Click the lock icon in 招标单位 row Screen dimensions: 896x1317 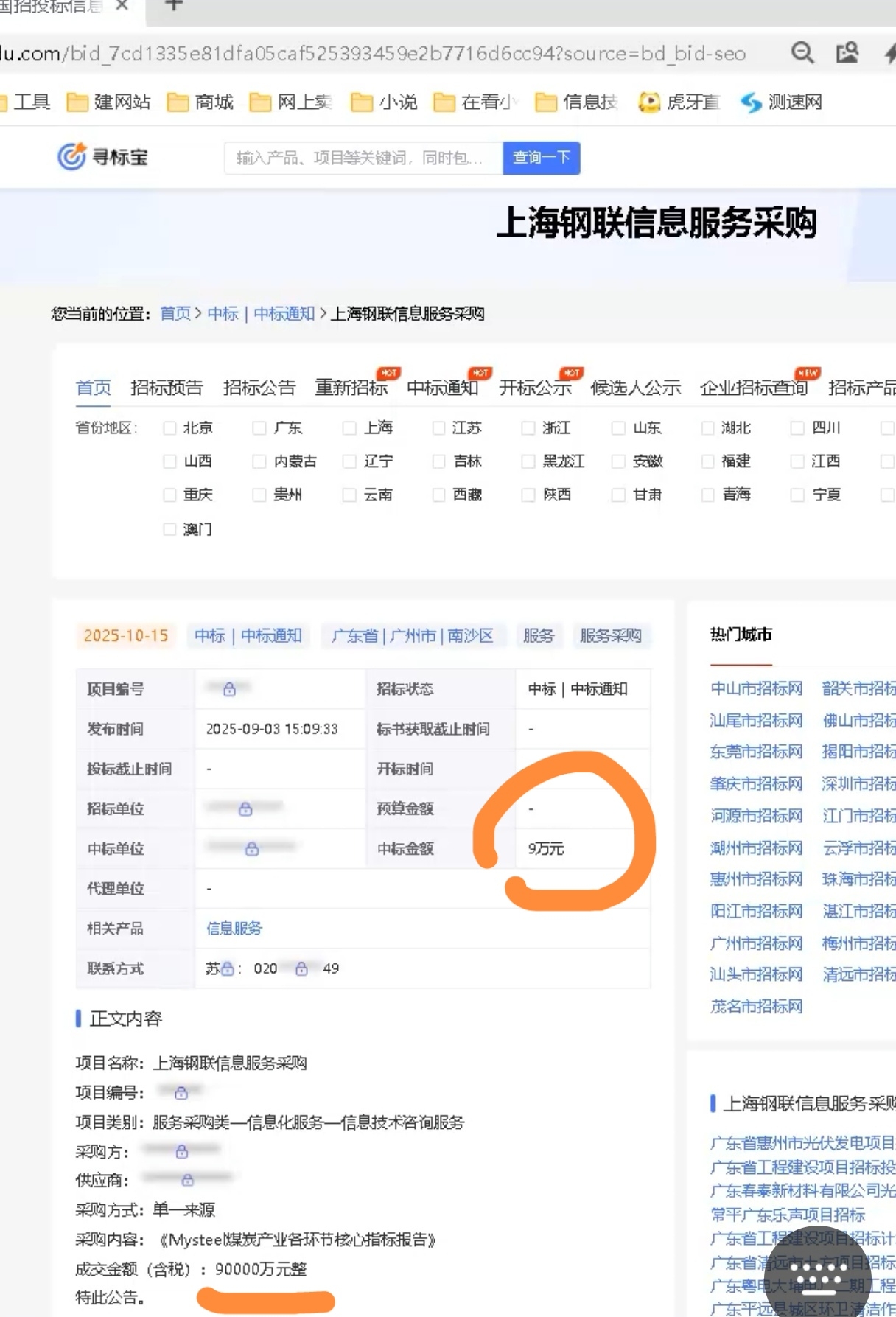coord(245,808)
